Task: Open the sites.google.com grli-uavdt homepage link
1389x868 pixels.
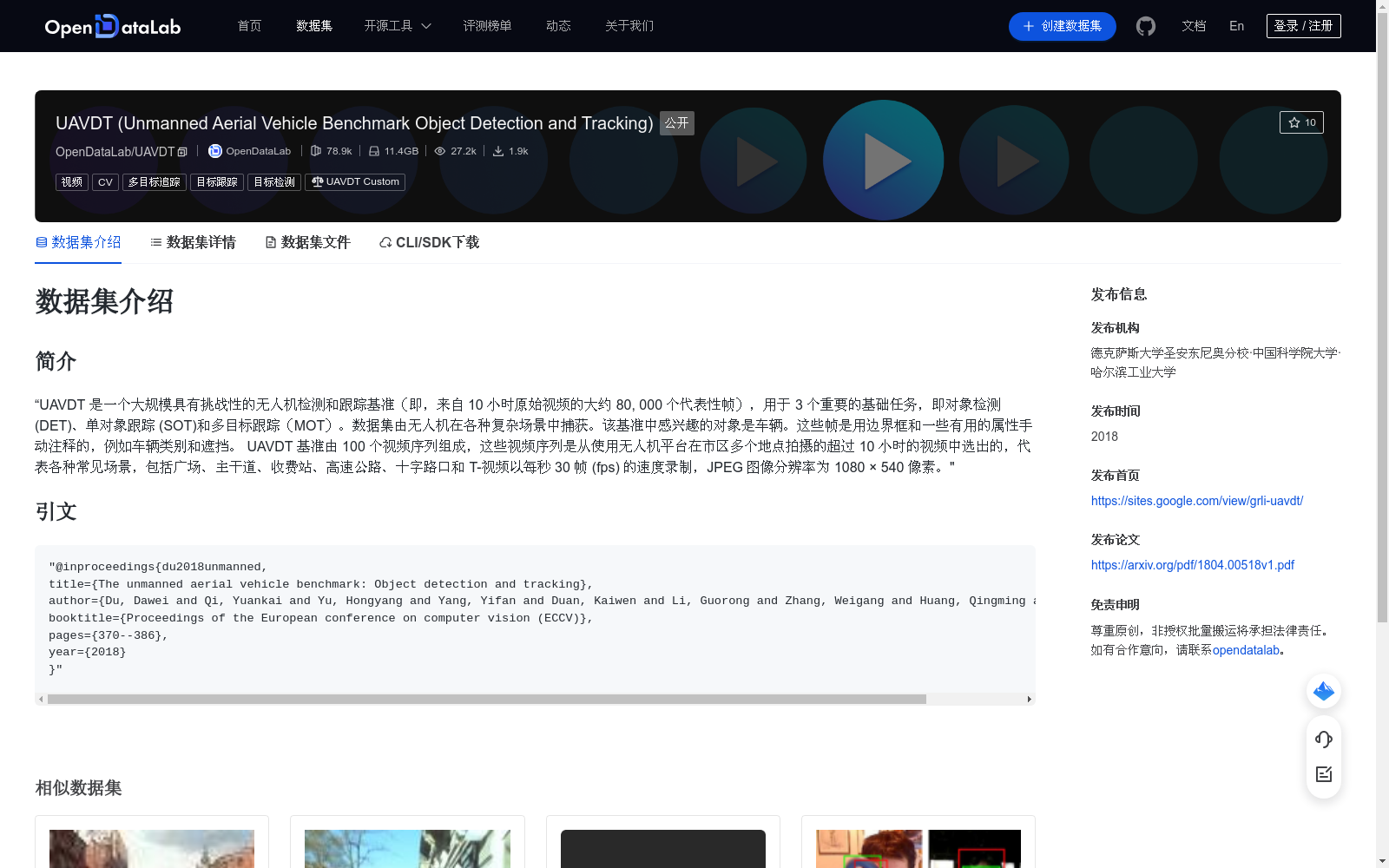Action: 1197,501
